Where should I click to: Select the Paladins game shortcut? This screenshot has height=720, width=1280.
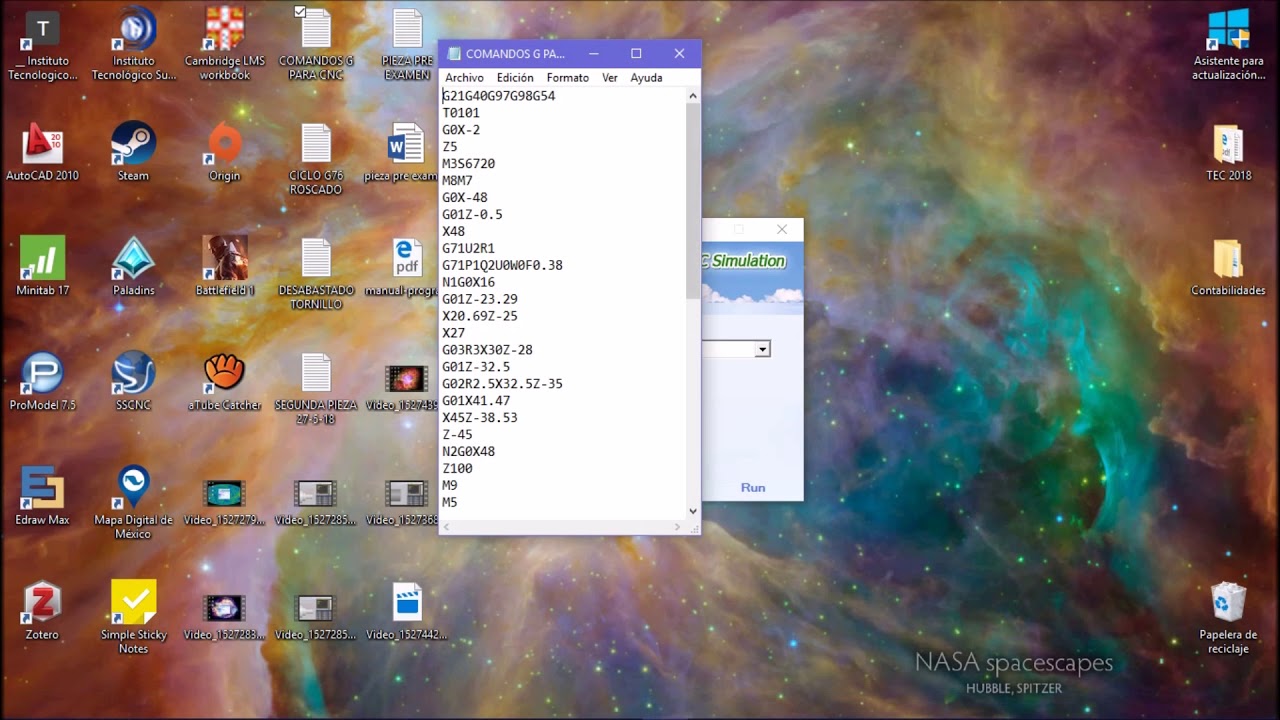click(x=133, y=266)
